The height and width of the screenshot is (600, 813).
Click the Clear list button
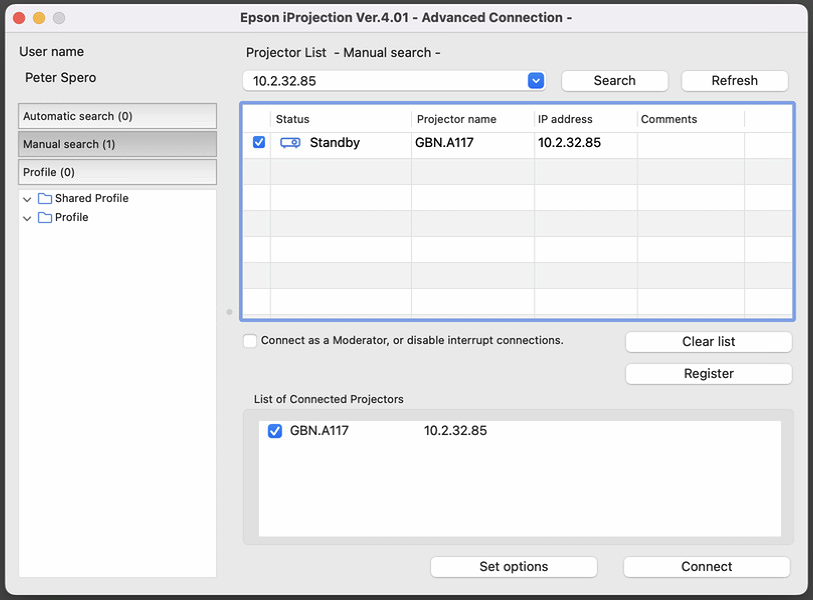pos(708,342)
